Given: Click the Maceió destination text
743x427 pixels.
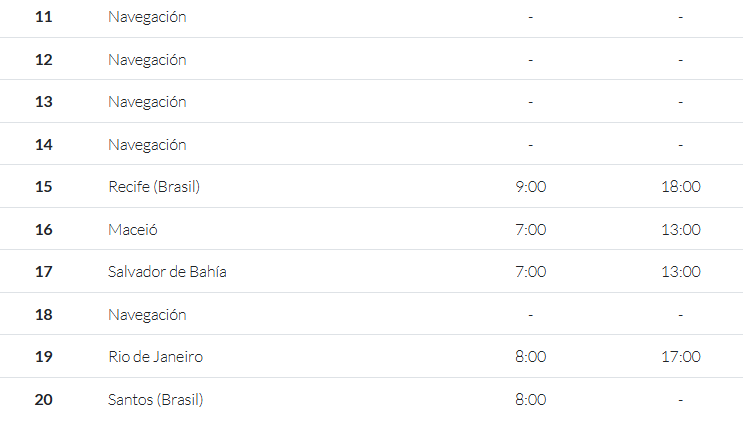Looking at the screenshot, I should click(x=133, y=229).
